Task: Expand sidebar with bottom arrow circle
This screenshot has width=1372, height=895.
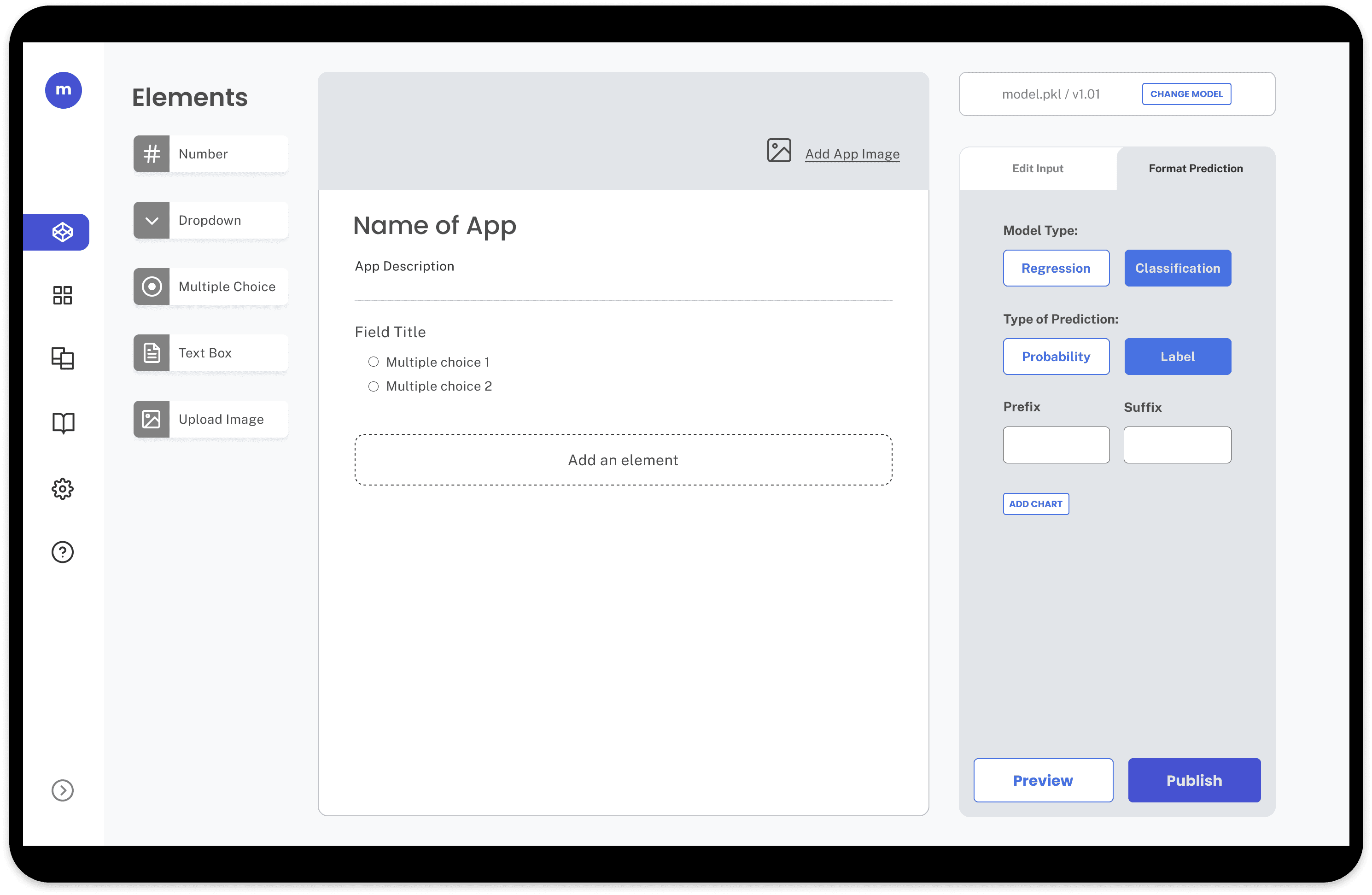Action: point(62,790)
